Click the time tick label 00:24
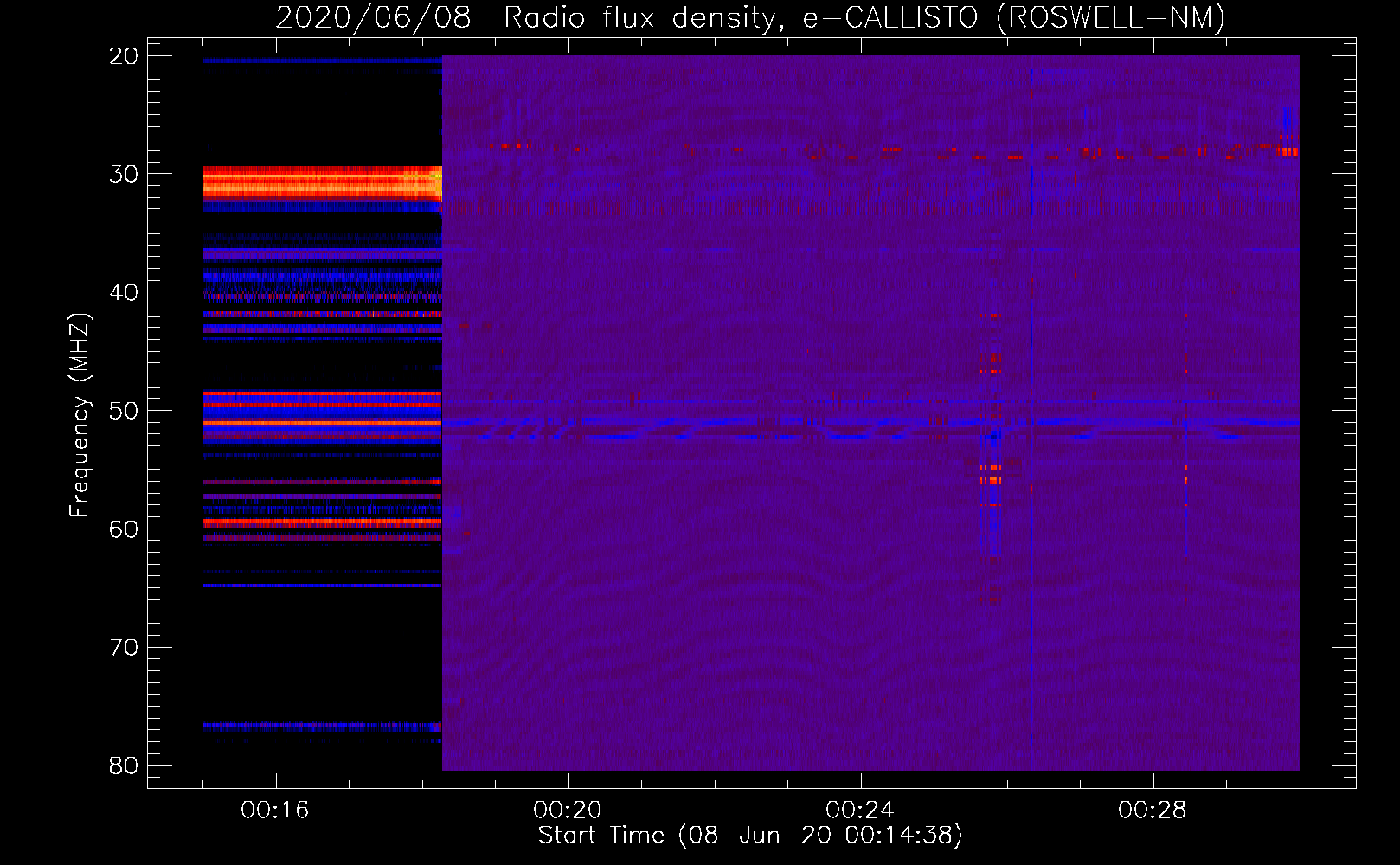Image resolution: width=1400 pixels, height=865 pixels. [x=860, y=811]
